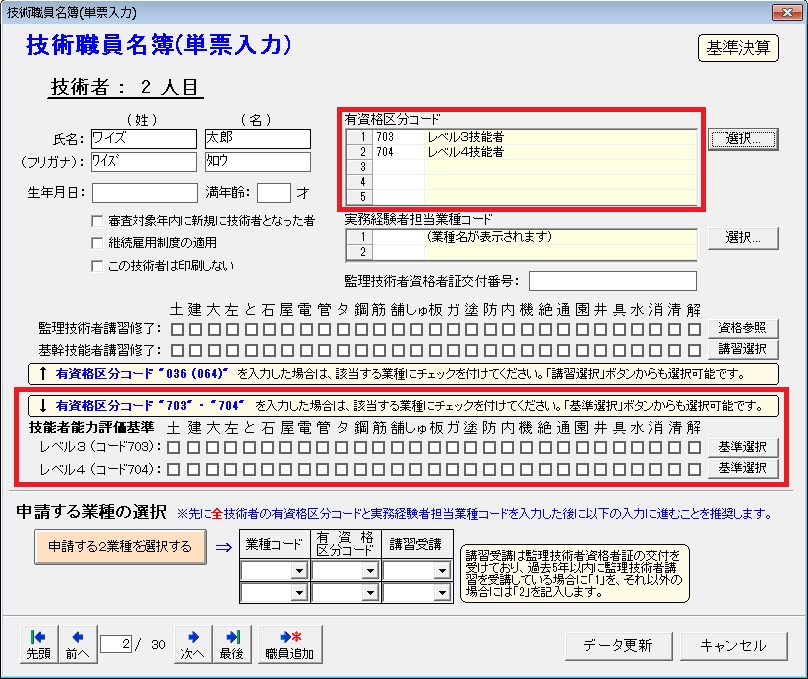Check 審査対象年内に新規に技術者となった者 checkbox

coord(96,221)
